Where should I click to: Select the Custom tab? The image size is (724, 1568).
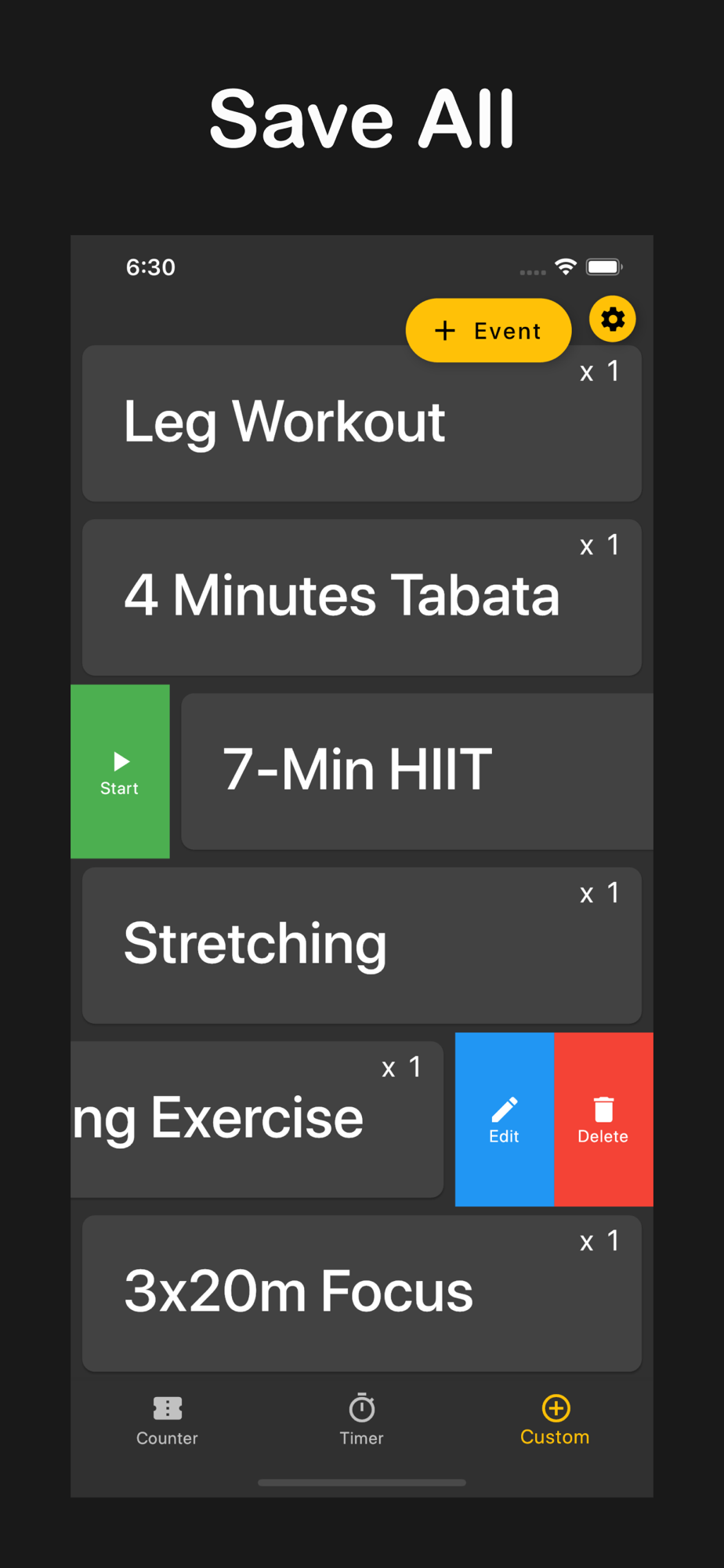point(555,1420)
